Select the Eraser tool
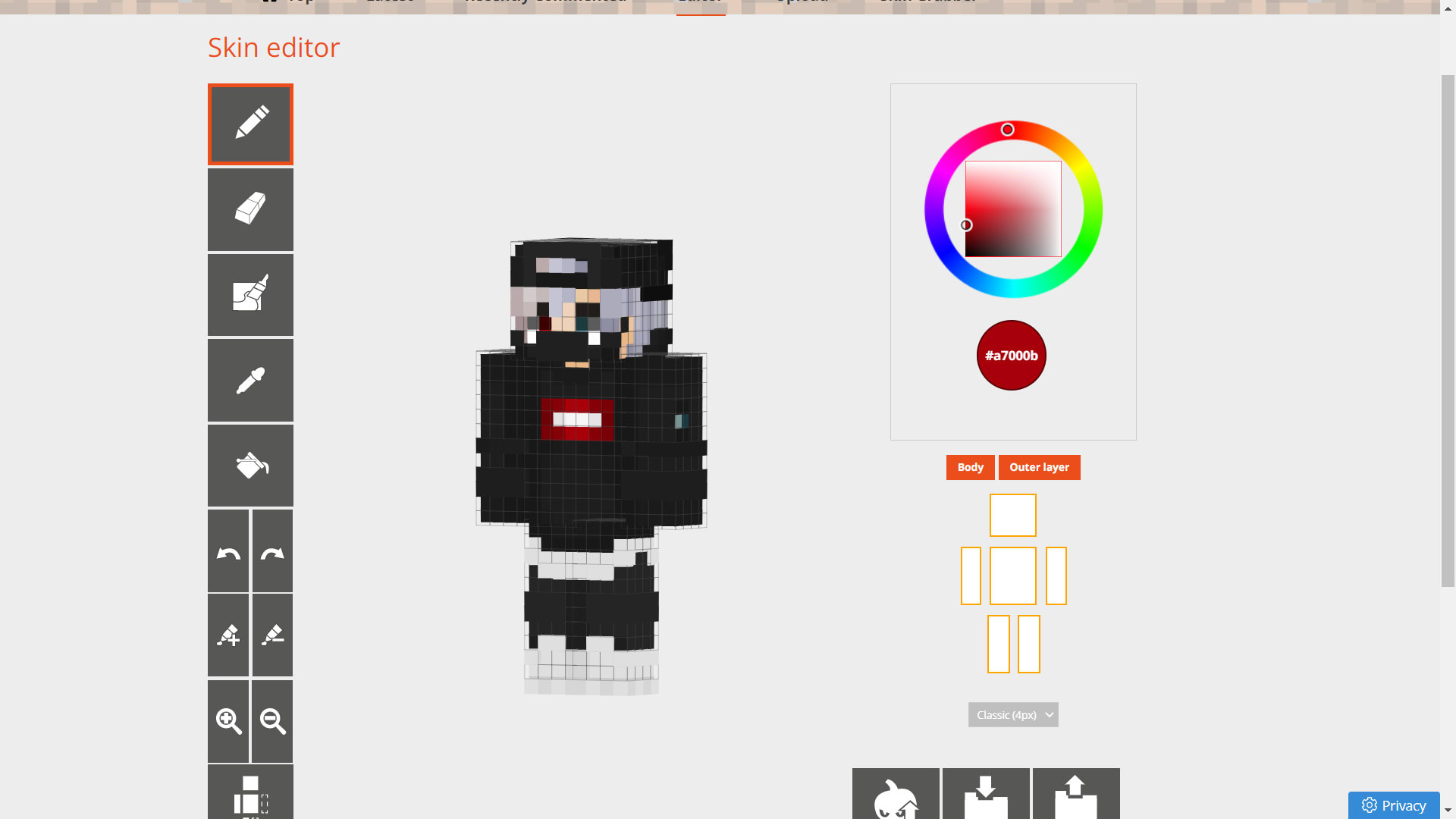Viewport: 1456px width, 825px height. click(250, 209)
